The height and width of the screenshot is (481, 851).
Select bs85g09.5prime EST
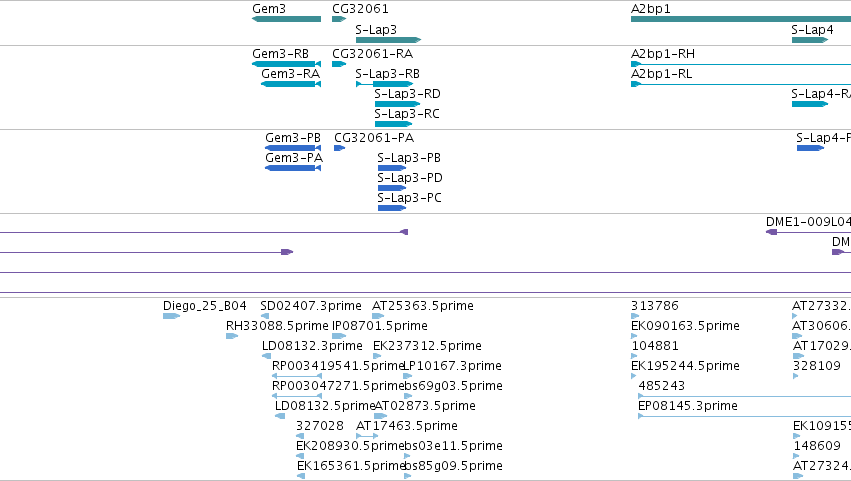[x=408, y=476]
